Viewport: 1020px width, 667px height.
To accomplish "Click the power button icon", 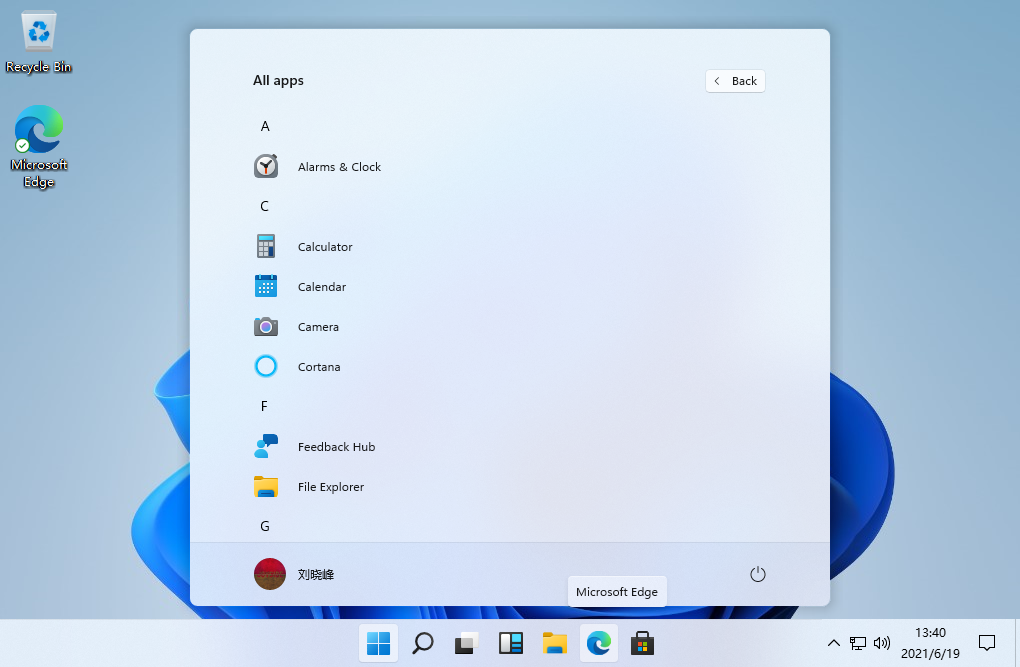I will click(x=757, y=574).
